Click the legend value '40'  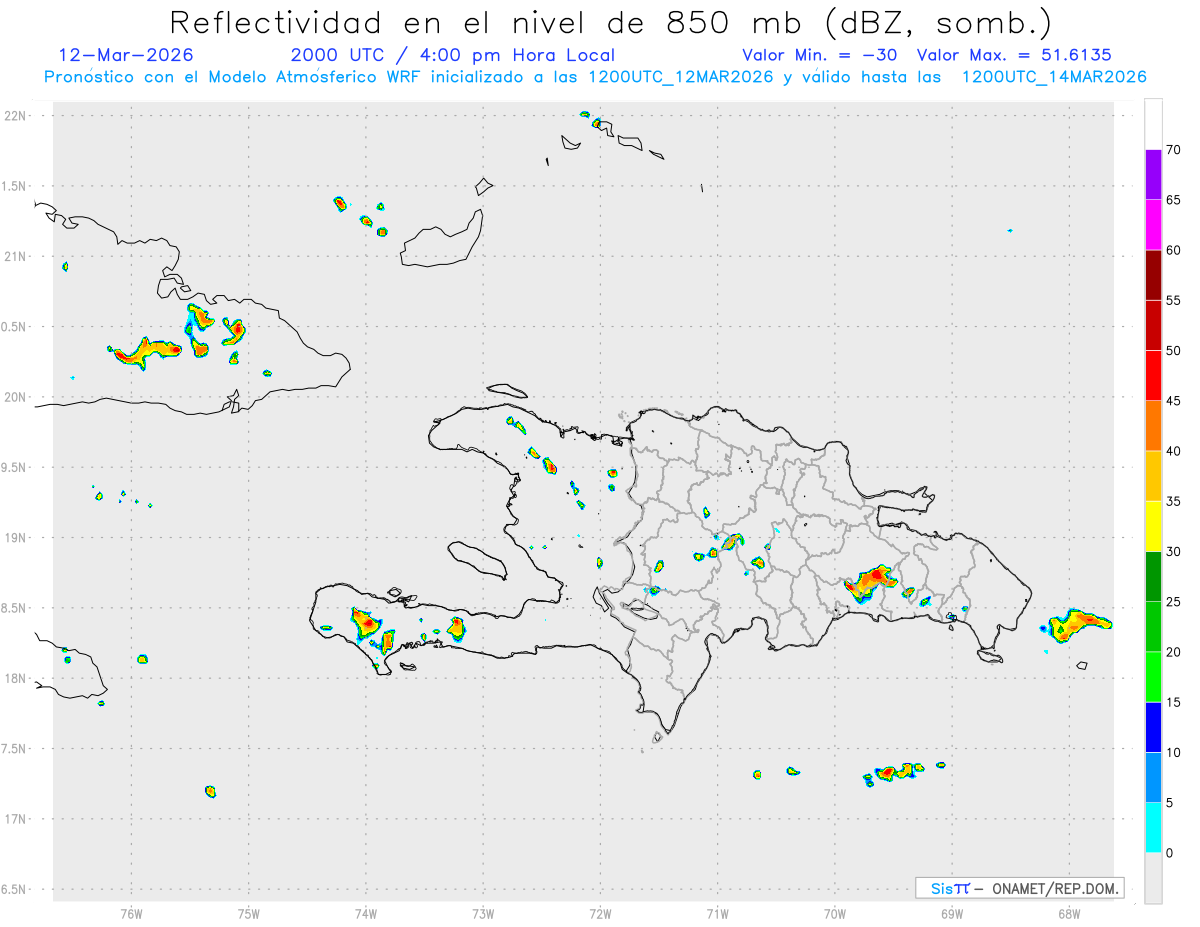point(1174,451)
